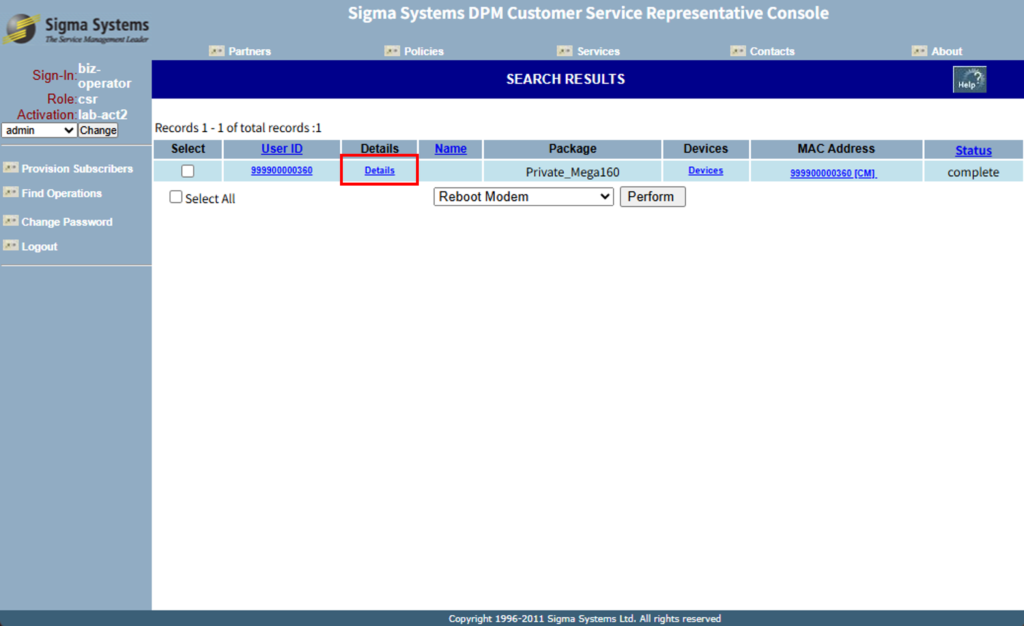
Task: Open the About menu
Action: 946,51
